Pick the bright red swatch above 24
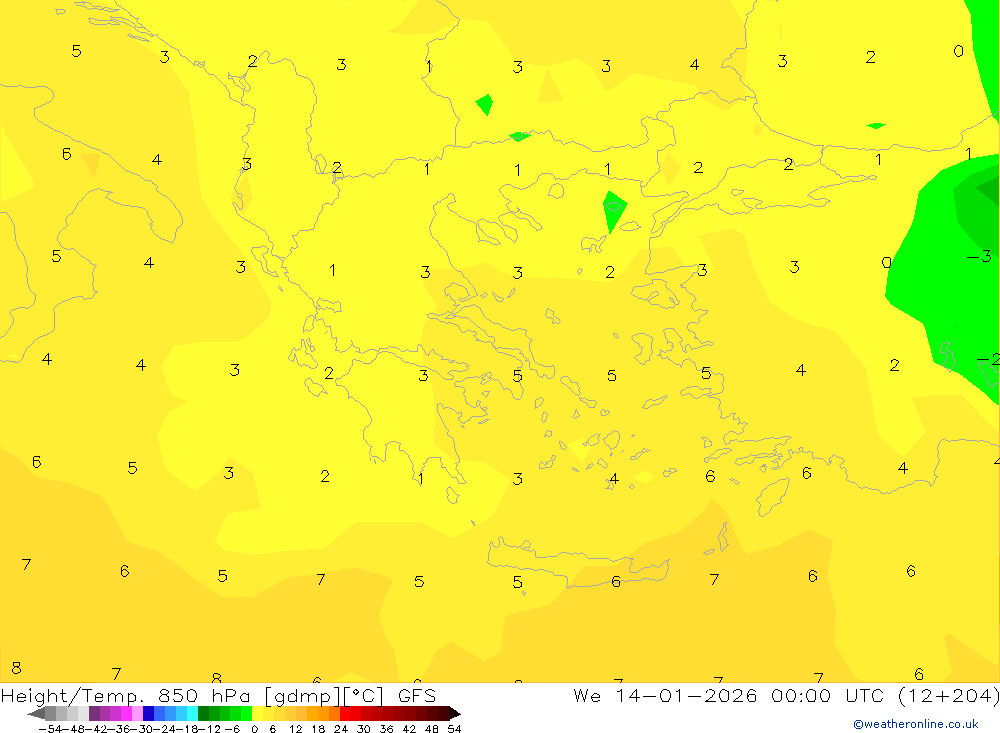 coord(345,714)
